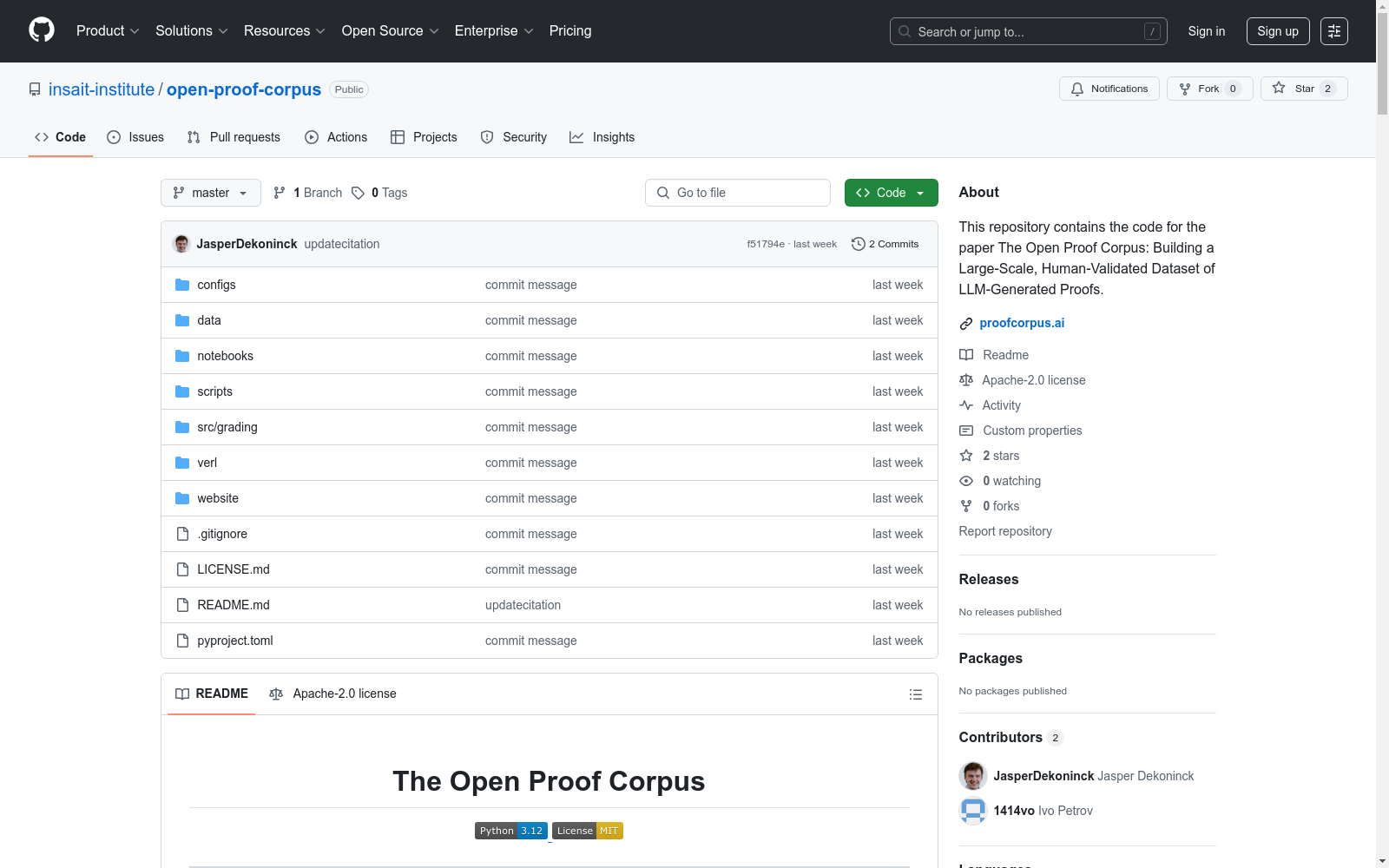Click the pulse icon beside Activity

[x=966, y=405]
